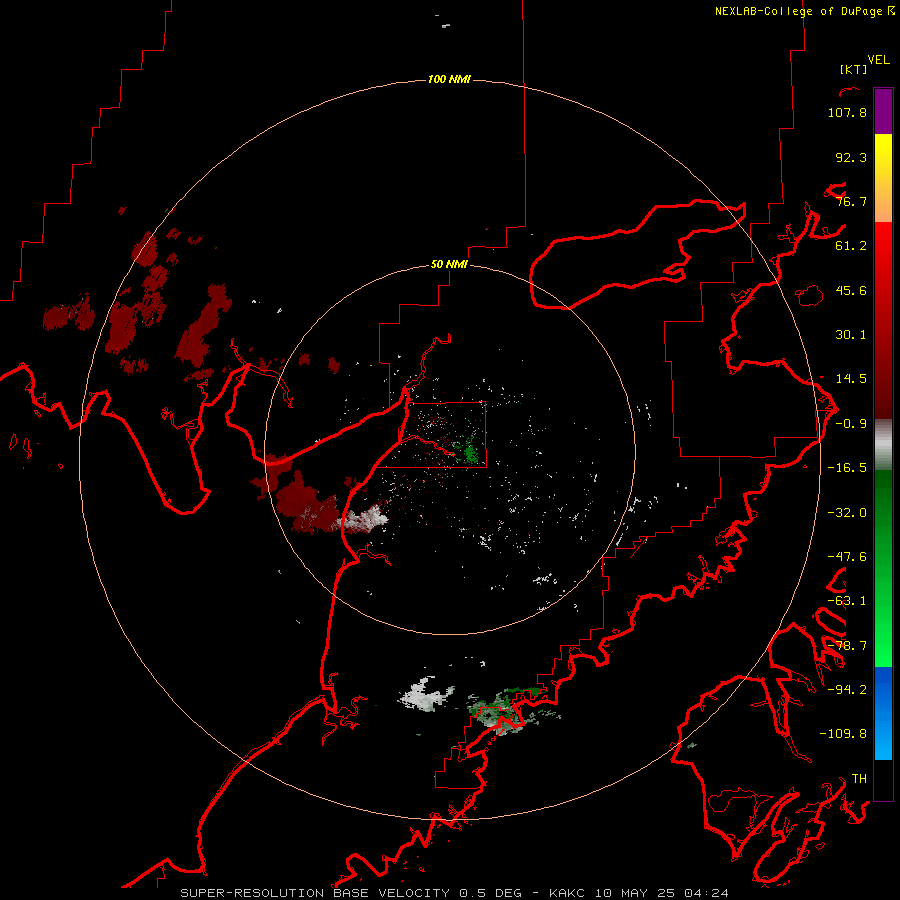Screen dimensions: 900x900
Task: Click the -47.6 velocity scale value
Action: [x=847, y=557]
